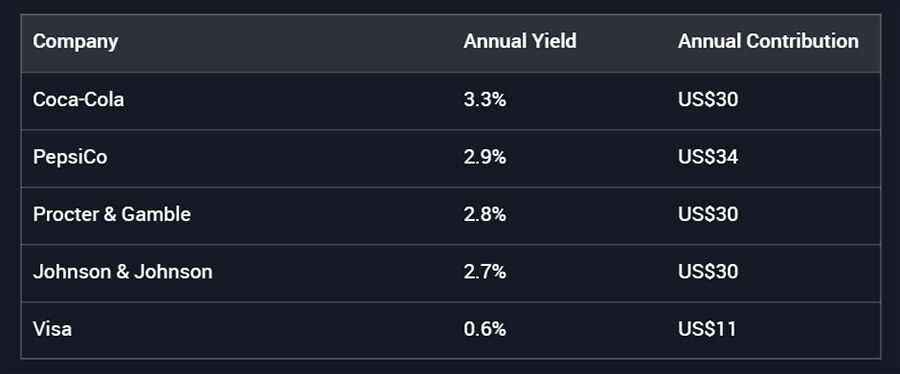Screen dimensions: 900x374
Task: Click Johnson & Johnson's US$30 contribution
Action: pos(708,272)
